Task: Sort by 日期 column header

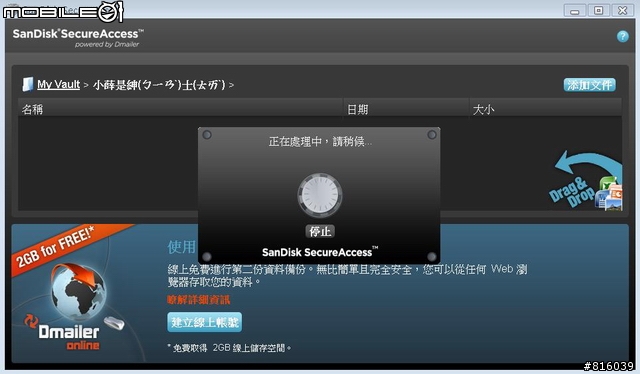Action: coord(406,109)
